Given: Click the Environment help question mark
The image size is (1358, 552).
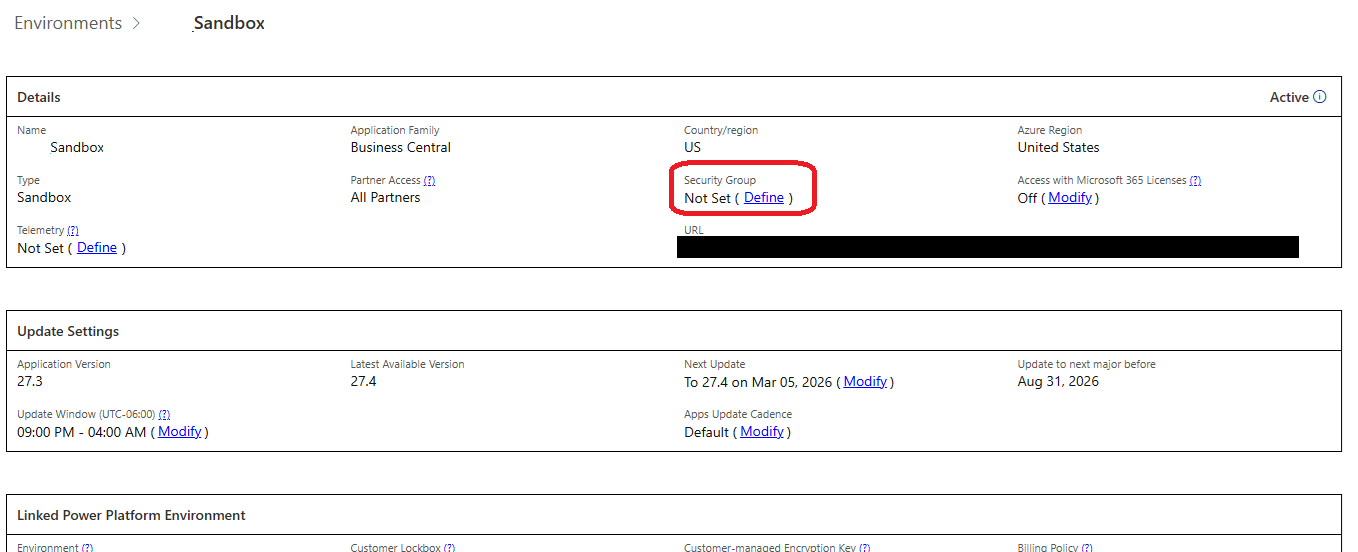Looking at the screenshot, I should 87,547.
